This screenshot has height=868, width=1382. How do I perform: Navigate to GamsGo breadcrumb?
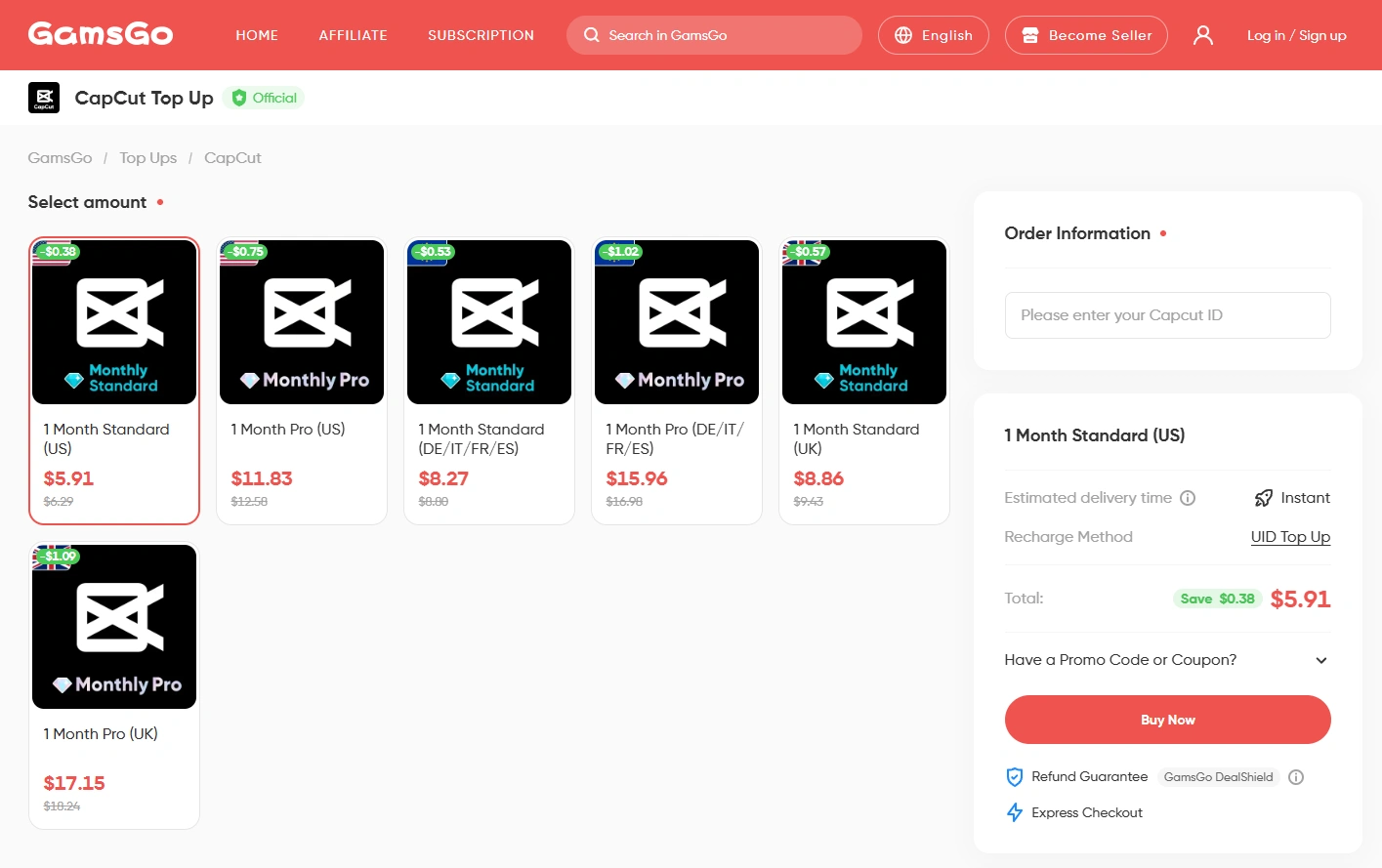point(60,158)
